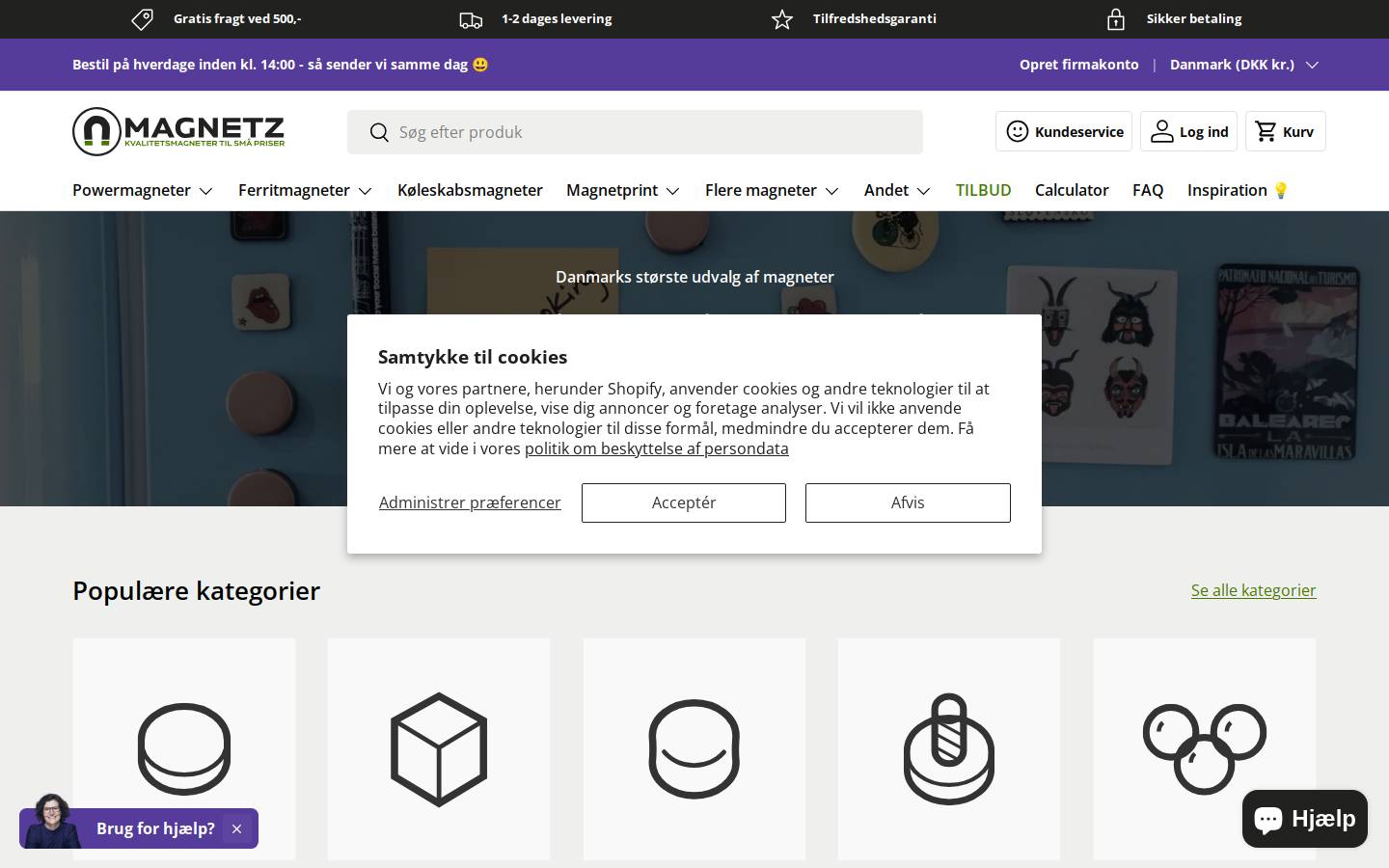Click the Afvis cookies button
The height and width of the screenshot is (868, 1389).
[908, 502]
